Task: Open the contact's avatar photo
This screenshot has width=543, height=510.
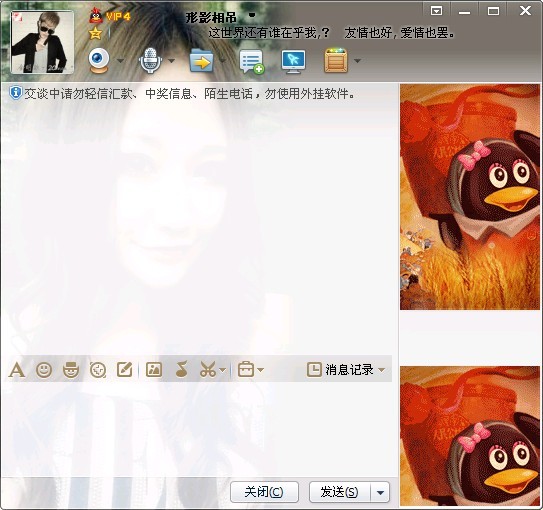Action: click(42, 42)
